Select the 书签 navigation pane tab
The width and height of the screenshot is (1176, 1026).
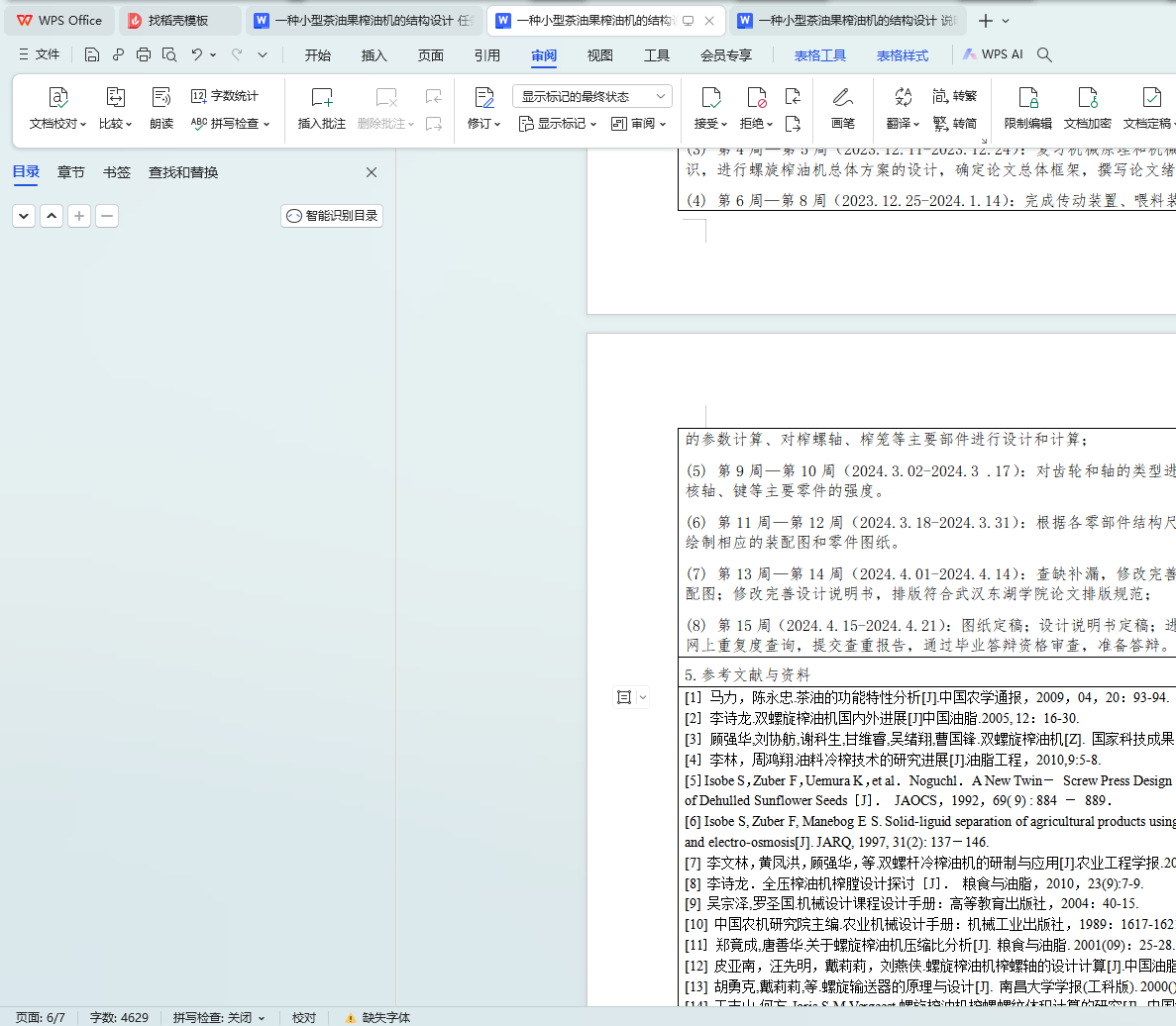pos(116,172)
